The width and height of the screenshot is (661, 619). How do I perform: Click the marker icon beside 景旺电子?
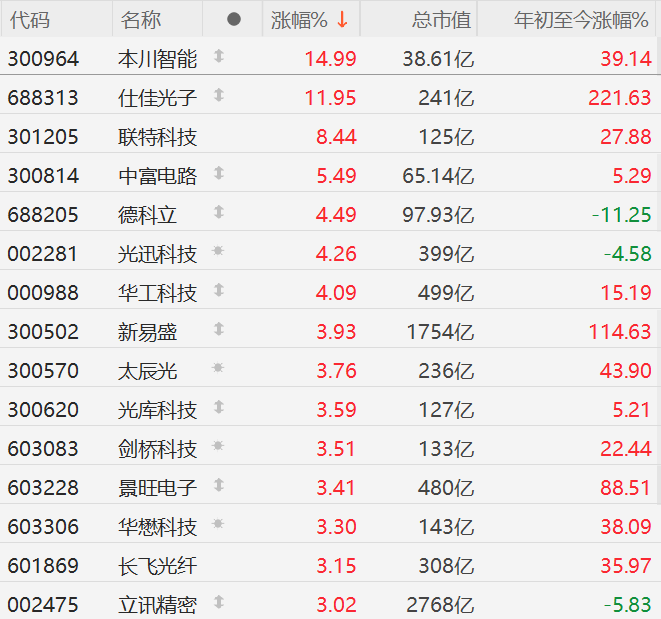218,485
